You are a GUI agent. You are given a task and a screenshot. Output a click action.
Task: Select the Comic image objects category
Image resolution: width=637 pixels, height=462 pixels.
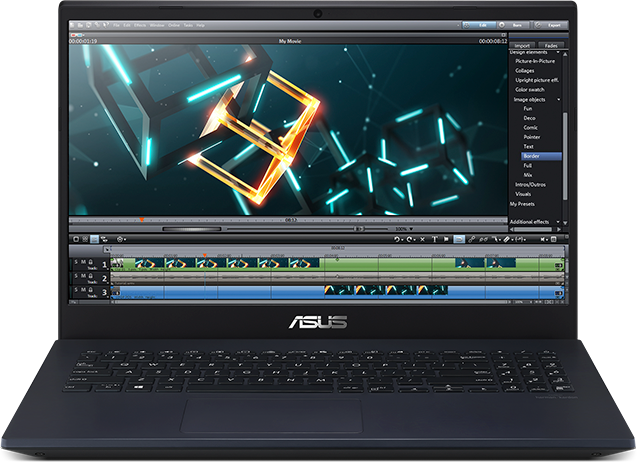point(530,128)
